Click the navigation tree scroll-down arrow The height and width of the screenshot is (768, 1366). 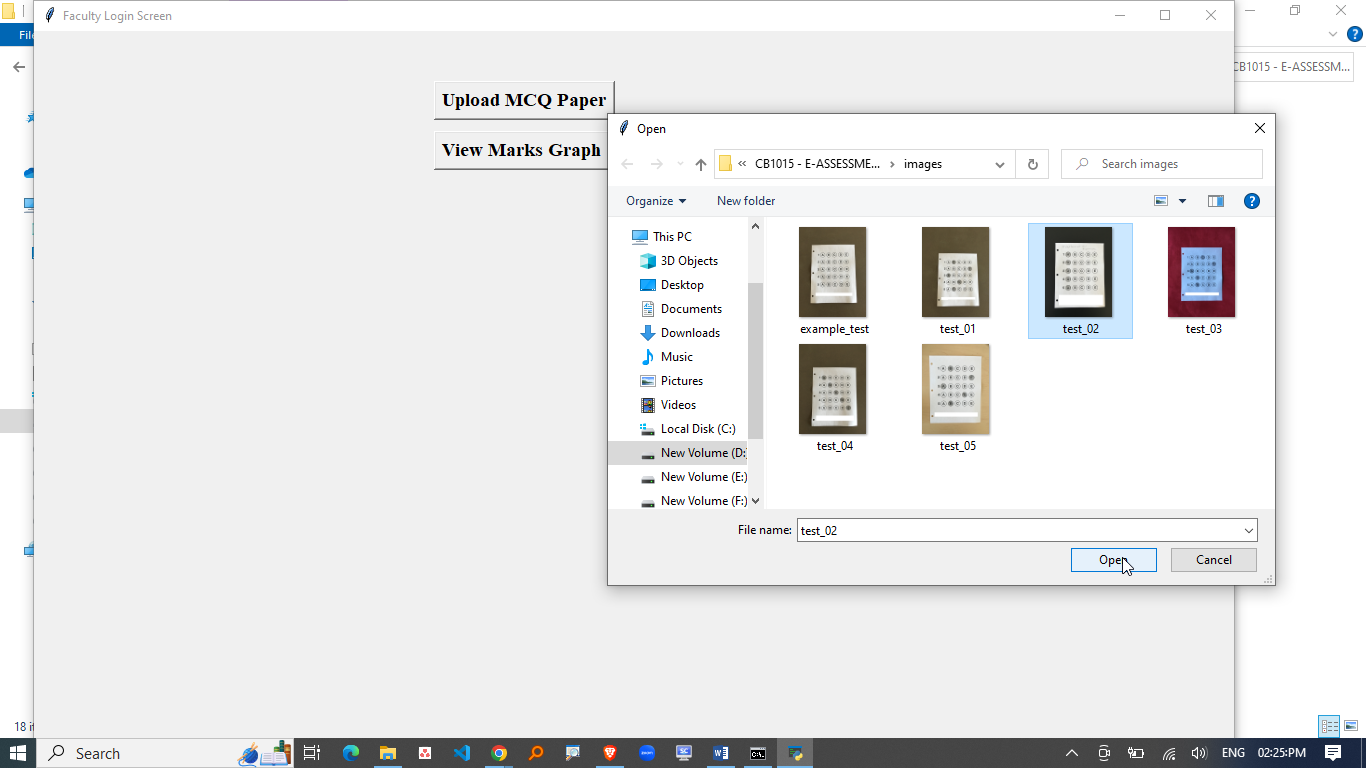(x=755, y=501)
